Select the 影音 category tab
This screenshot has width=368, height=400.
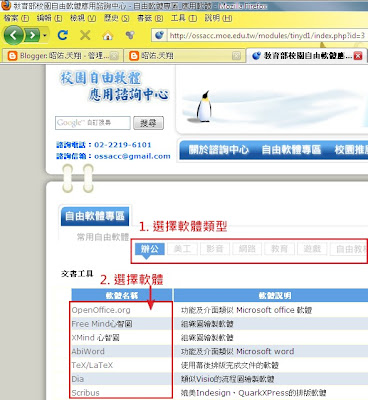click(x=215, y=249)
